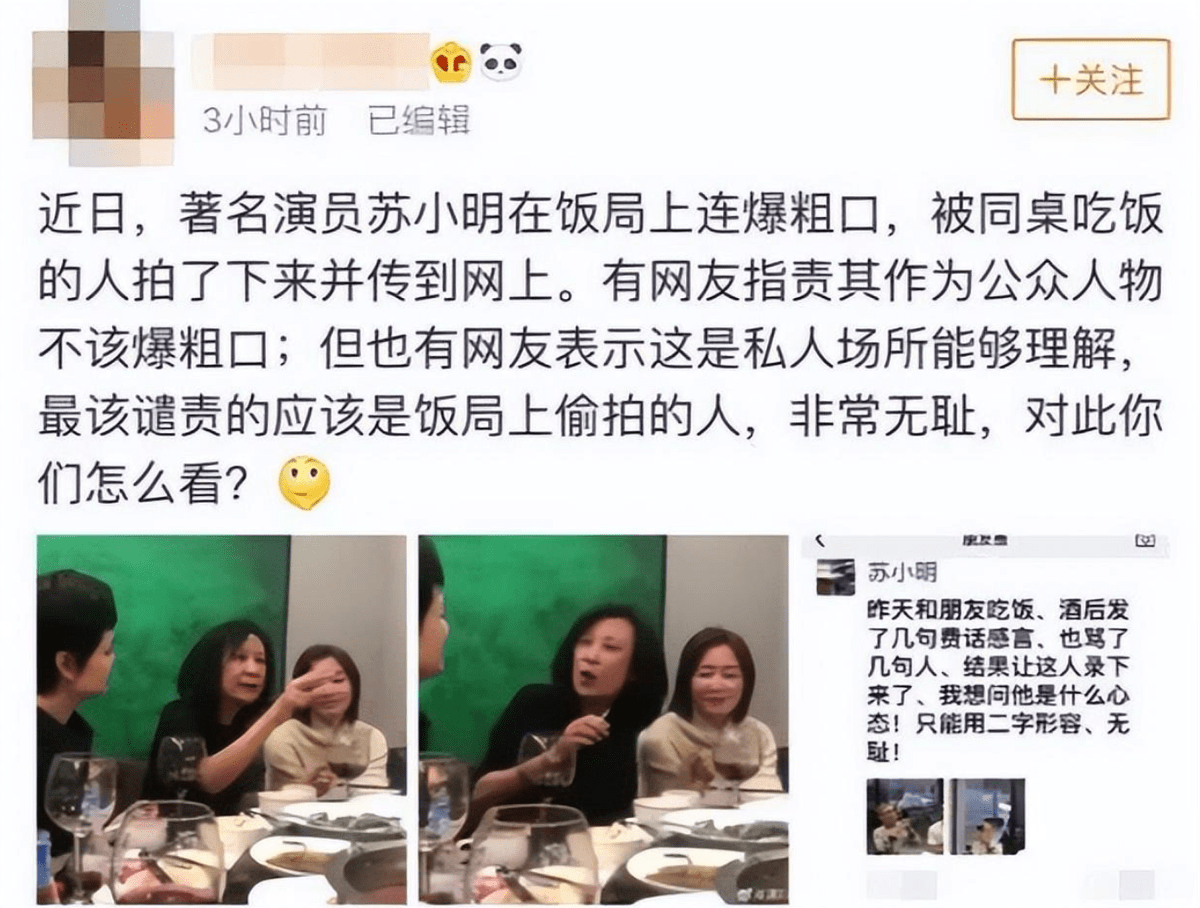Open the poster's pixelated profile avatar
The width and height of the screenshot is (1200, 908).
click(103, 85)
